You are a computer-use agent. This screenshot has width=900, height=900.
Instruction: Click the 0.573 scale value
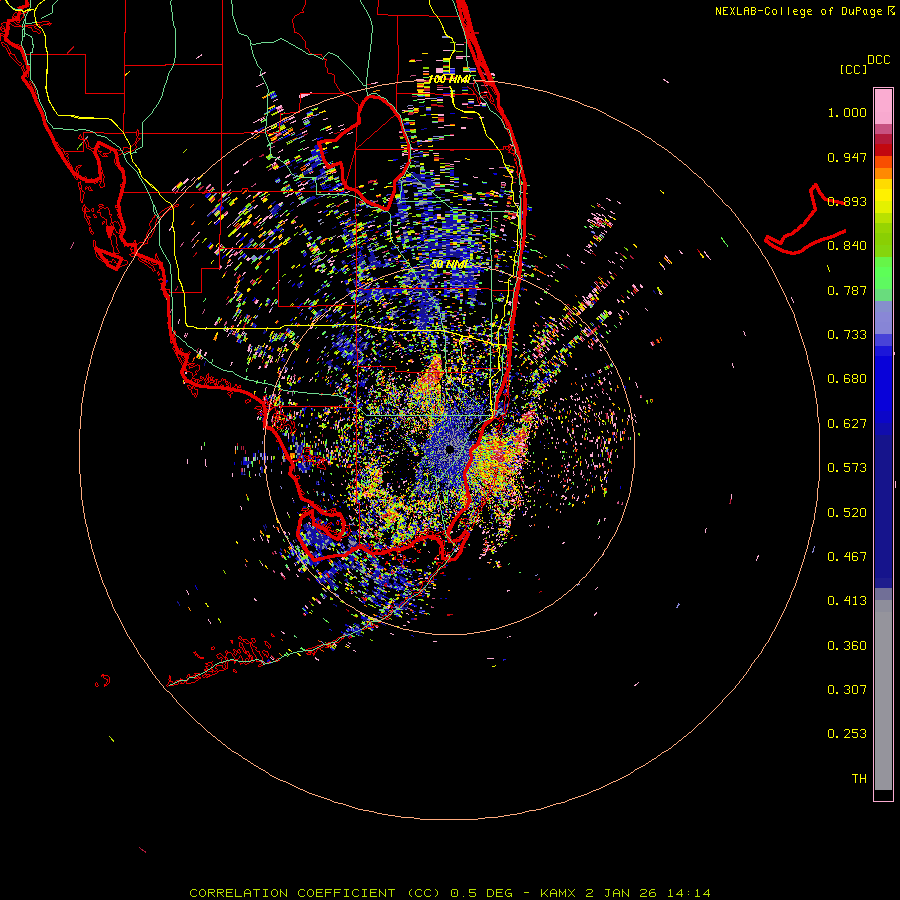847,468
